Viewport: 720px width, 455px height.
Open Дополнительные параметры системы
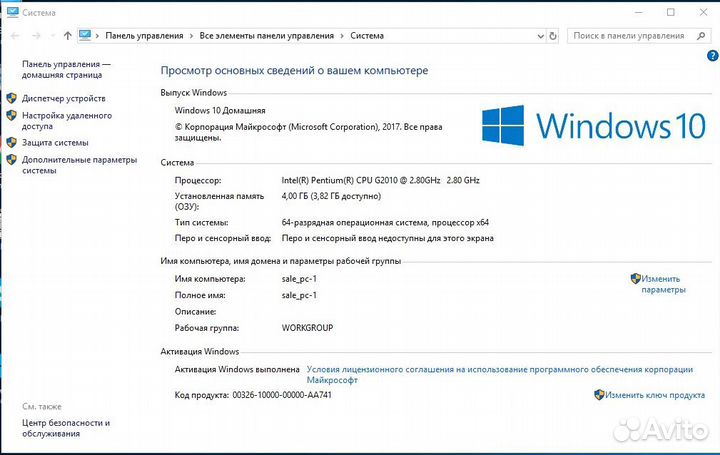[x=79, y=165]
